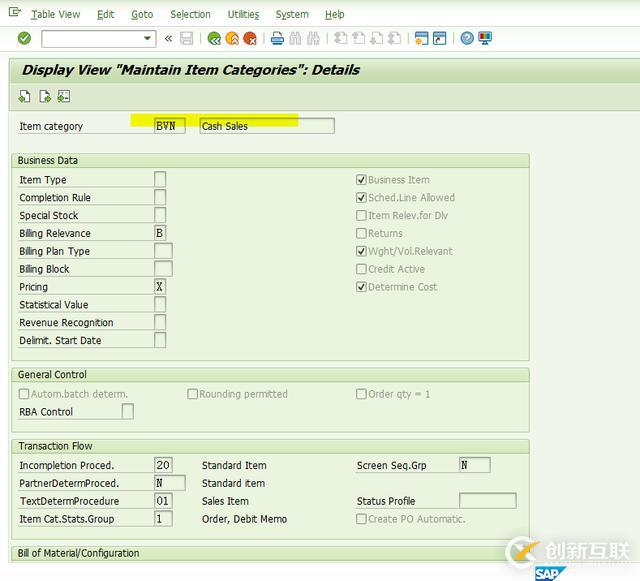
Task: Click the Item Type field
Action: pyautogui.click(x=160, y=179)
